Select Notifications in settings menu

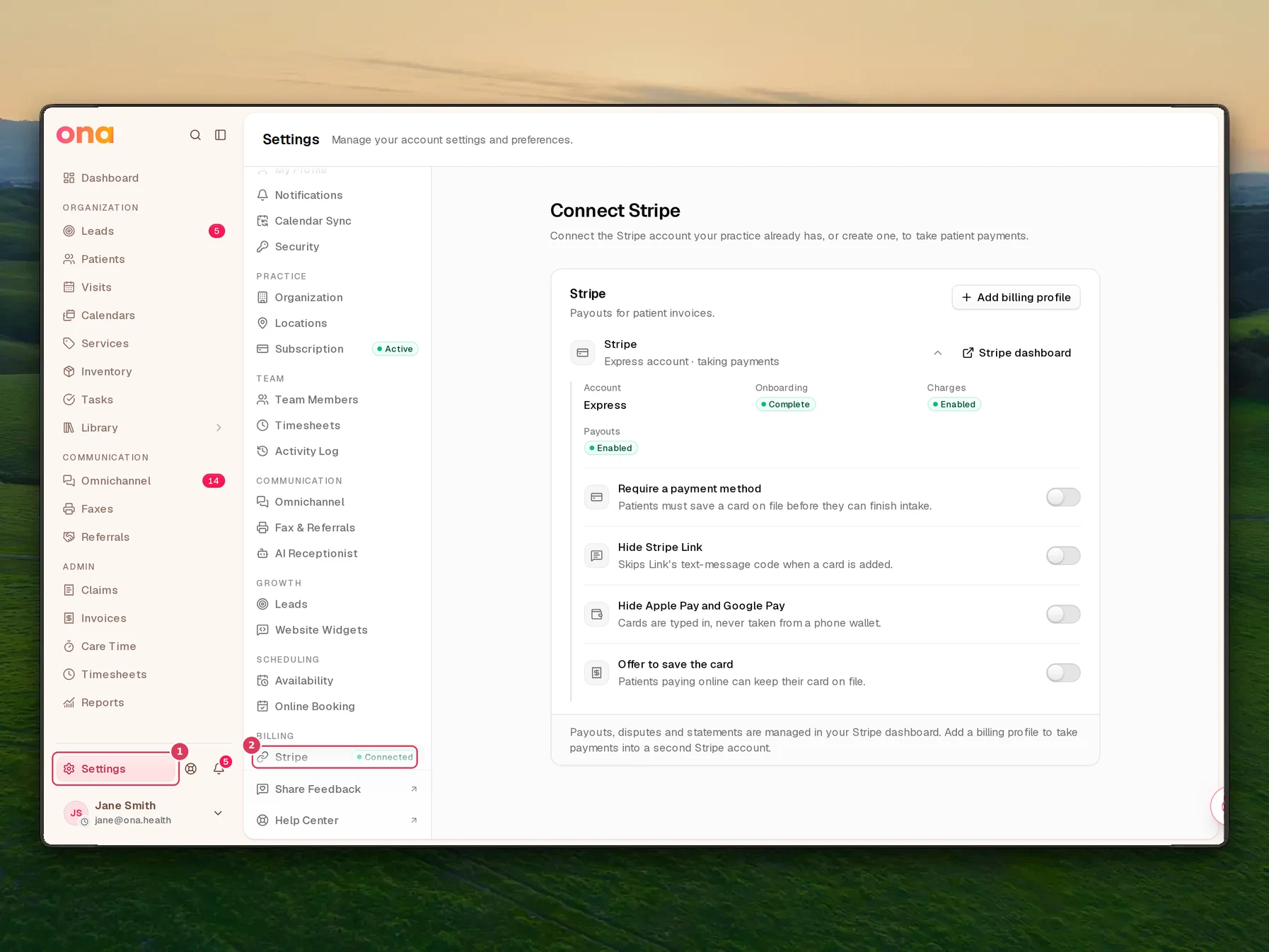coord(337,195)
